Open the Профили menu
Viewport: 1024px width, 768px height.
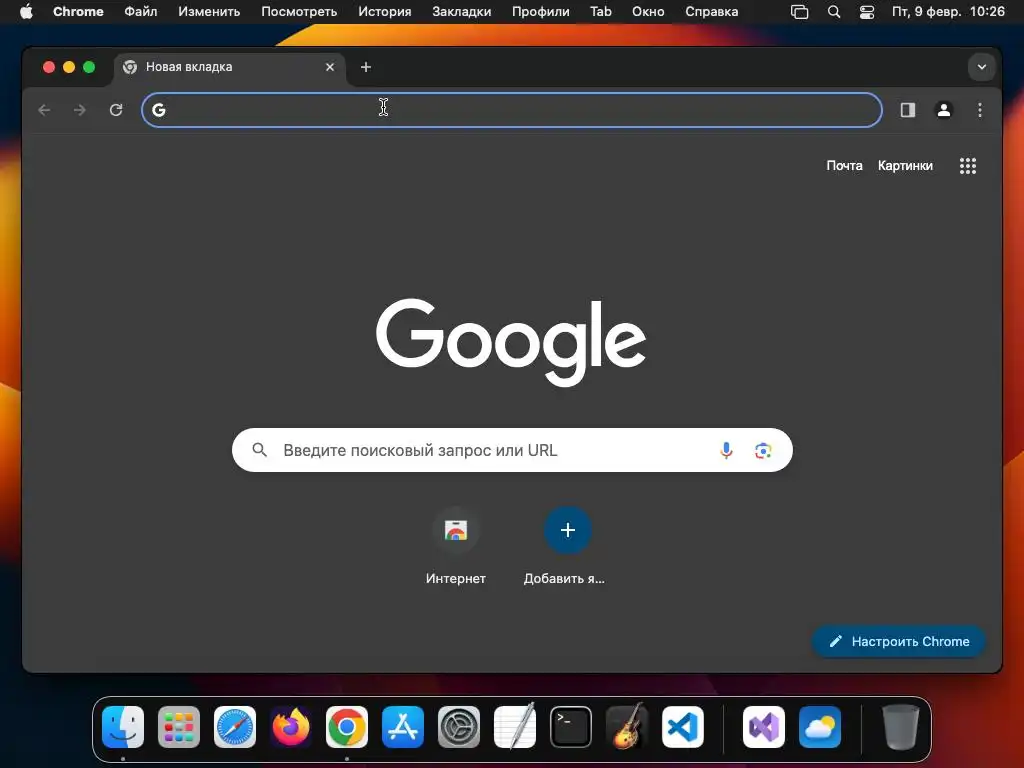click(x=541, y=12)
